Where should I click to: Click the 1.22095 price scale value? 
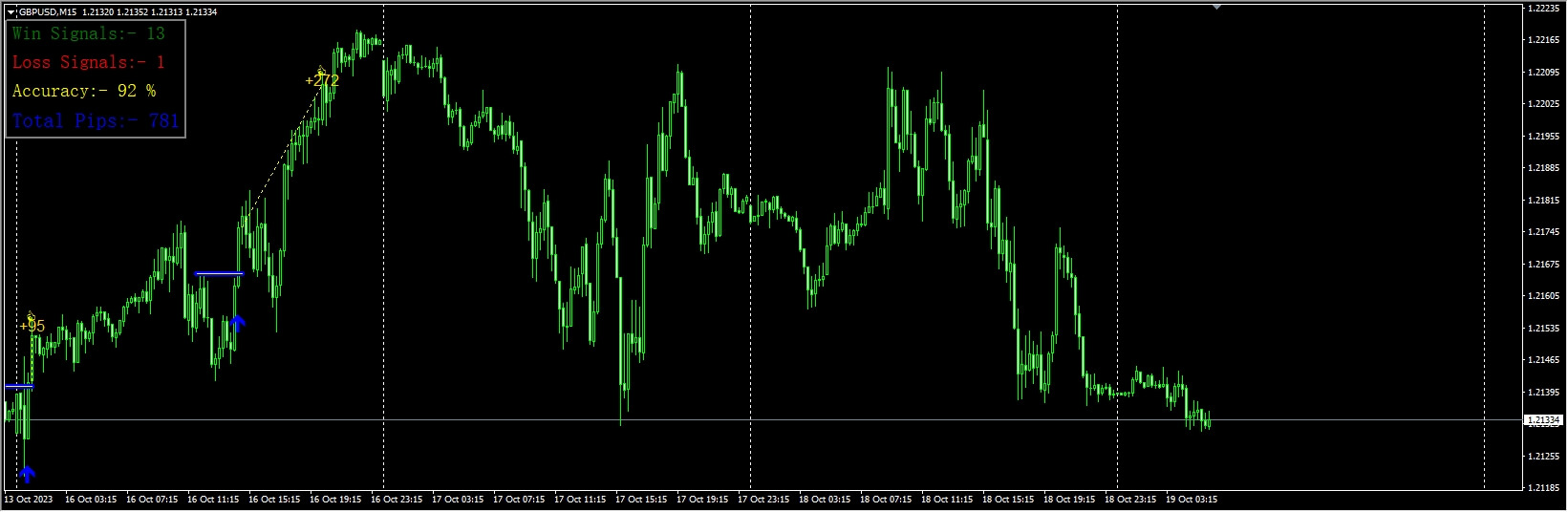(1543, 73)
